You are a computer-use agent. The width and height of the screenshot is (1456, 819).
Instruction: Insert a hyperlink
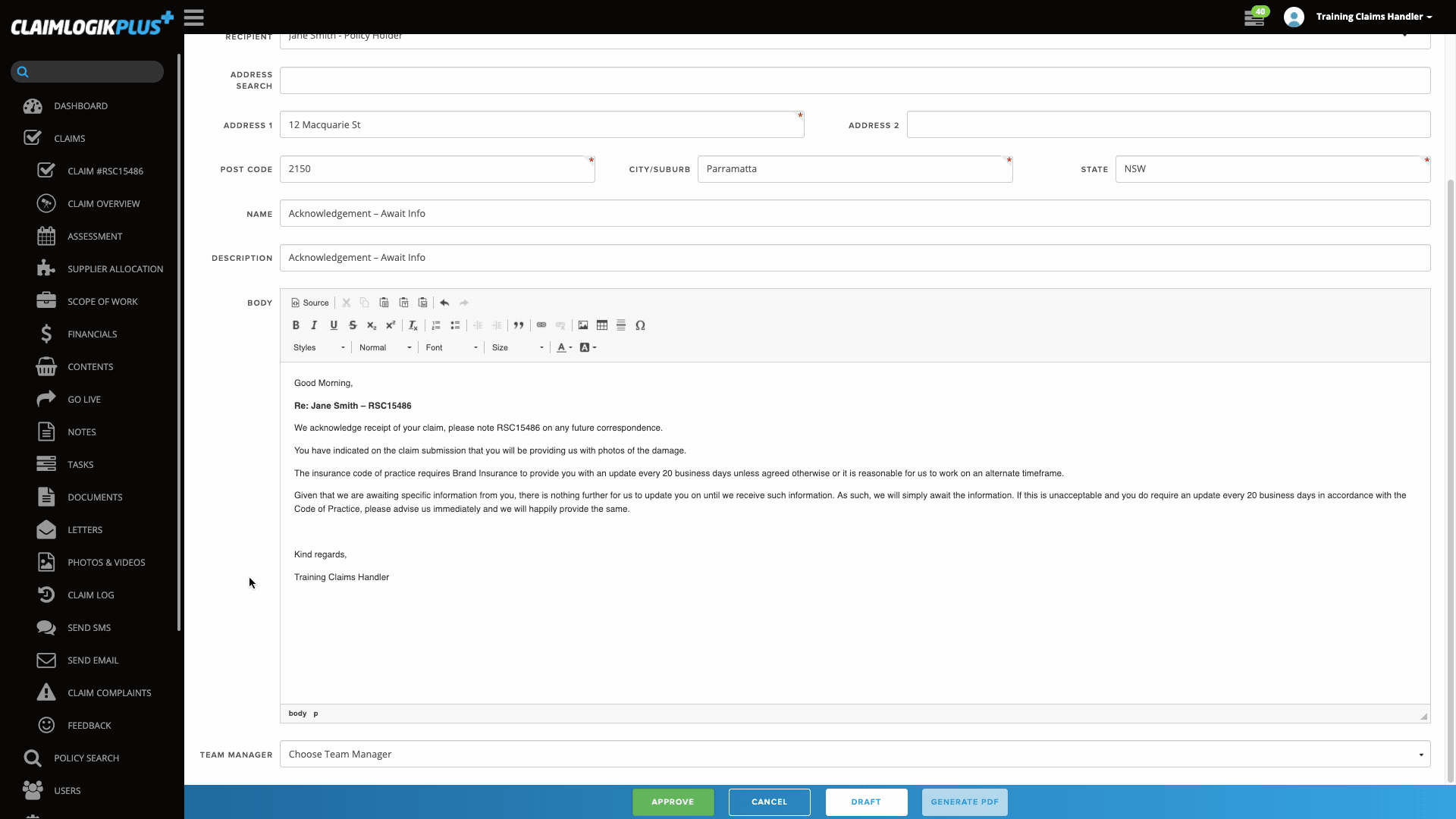541,325
